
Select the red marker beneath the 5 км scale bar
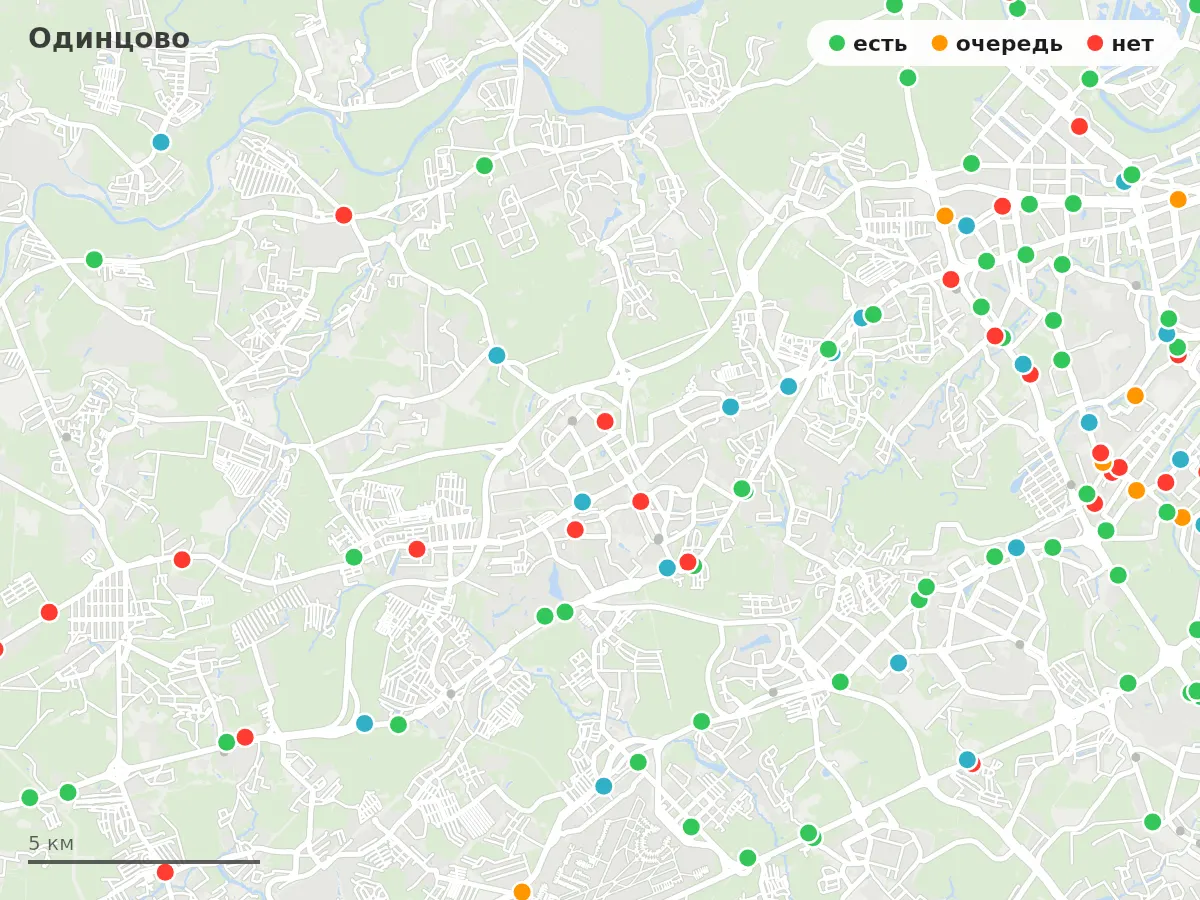[165, 872]
